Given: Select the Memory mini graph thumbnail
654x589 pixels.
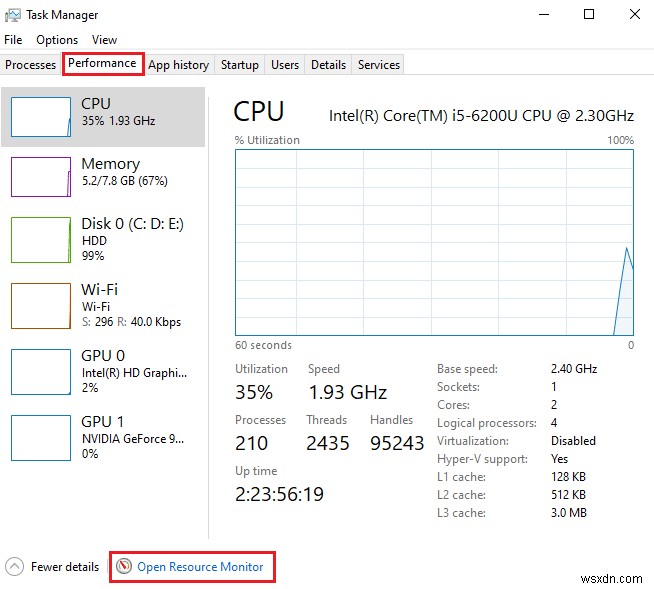Looking at the screenshot, I should coord(41,176).
